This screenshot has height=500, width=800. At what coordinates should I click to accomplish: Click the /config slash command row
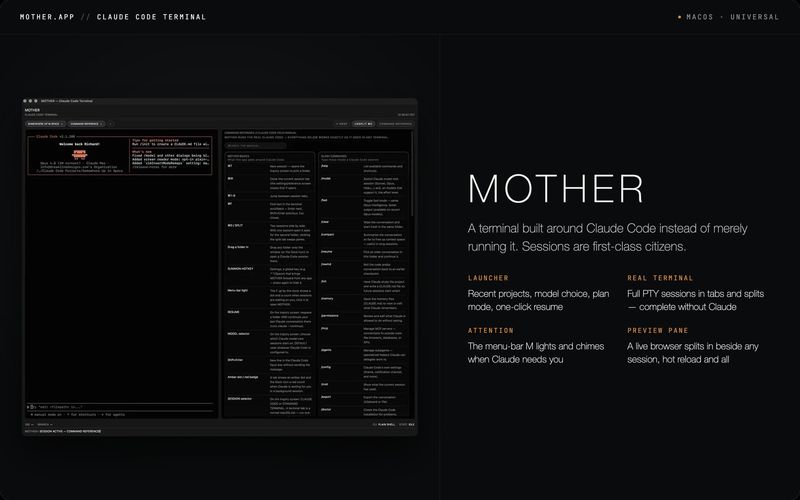click(x=363, y=371)
